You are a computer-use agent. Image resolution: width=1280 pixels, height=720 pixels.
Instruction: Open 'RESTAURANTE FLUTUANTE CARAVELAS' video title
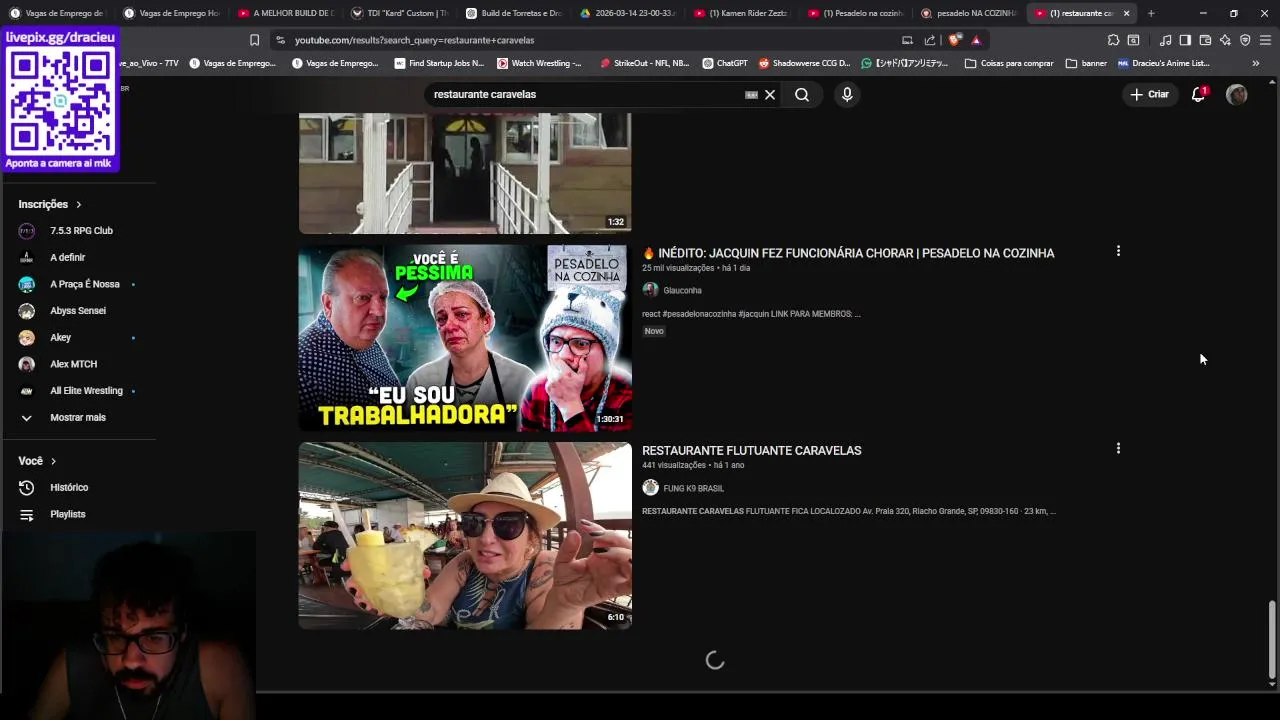click(751, 450)
